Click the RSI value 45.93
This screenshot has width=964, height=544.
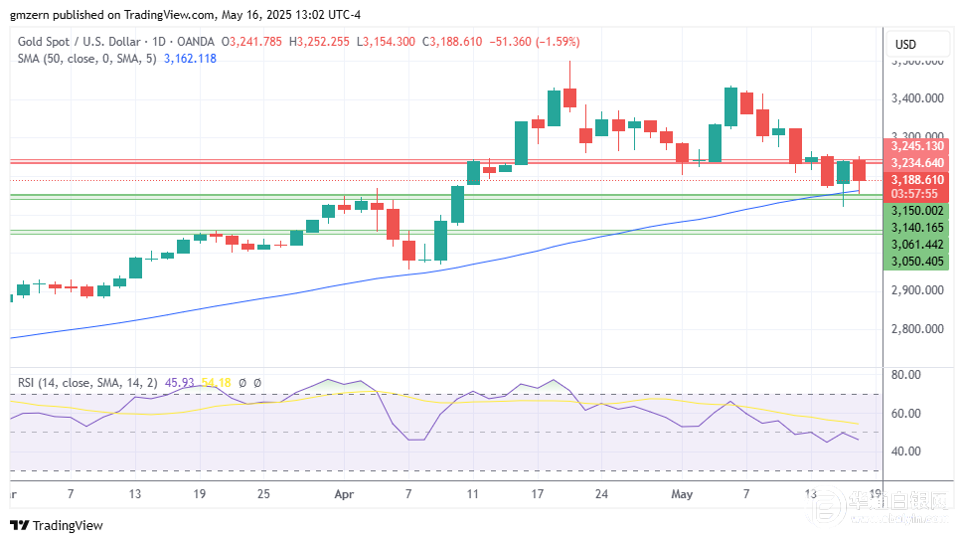pos(180,382)
